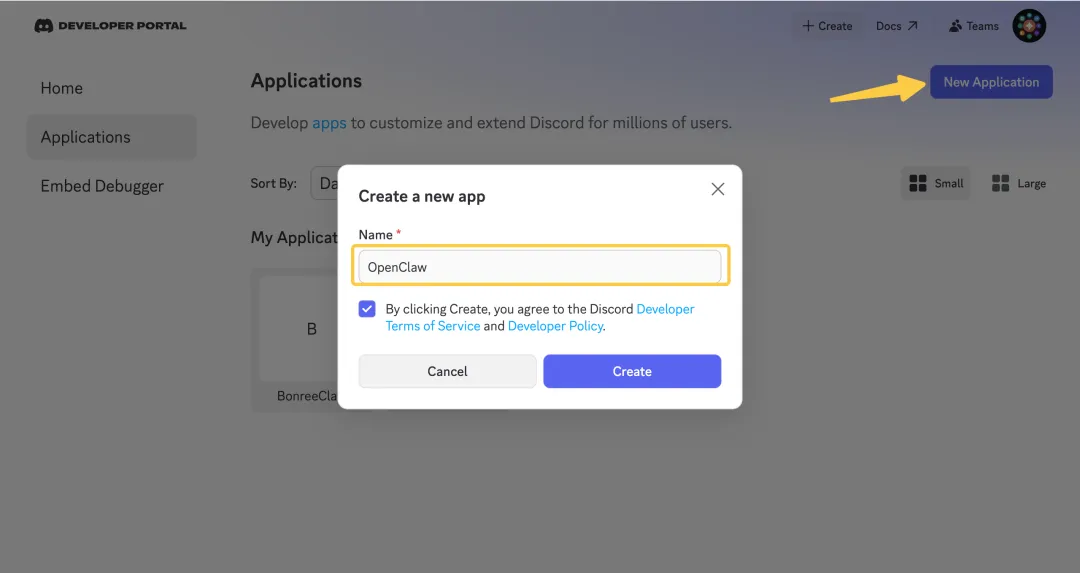Click Cancel in the dialog
1080x573 pixels.
click(447, 371)
